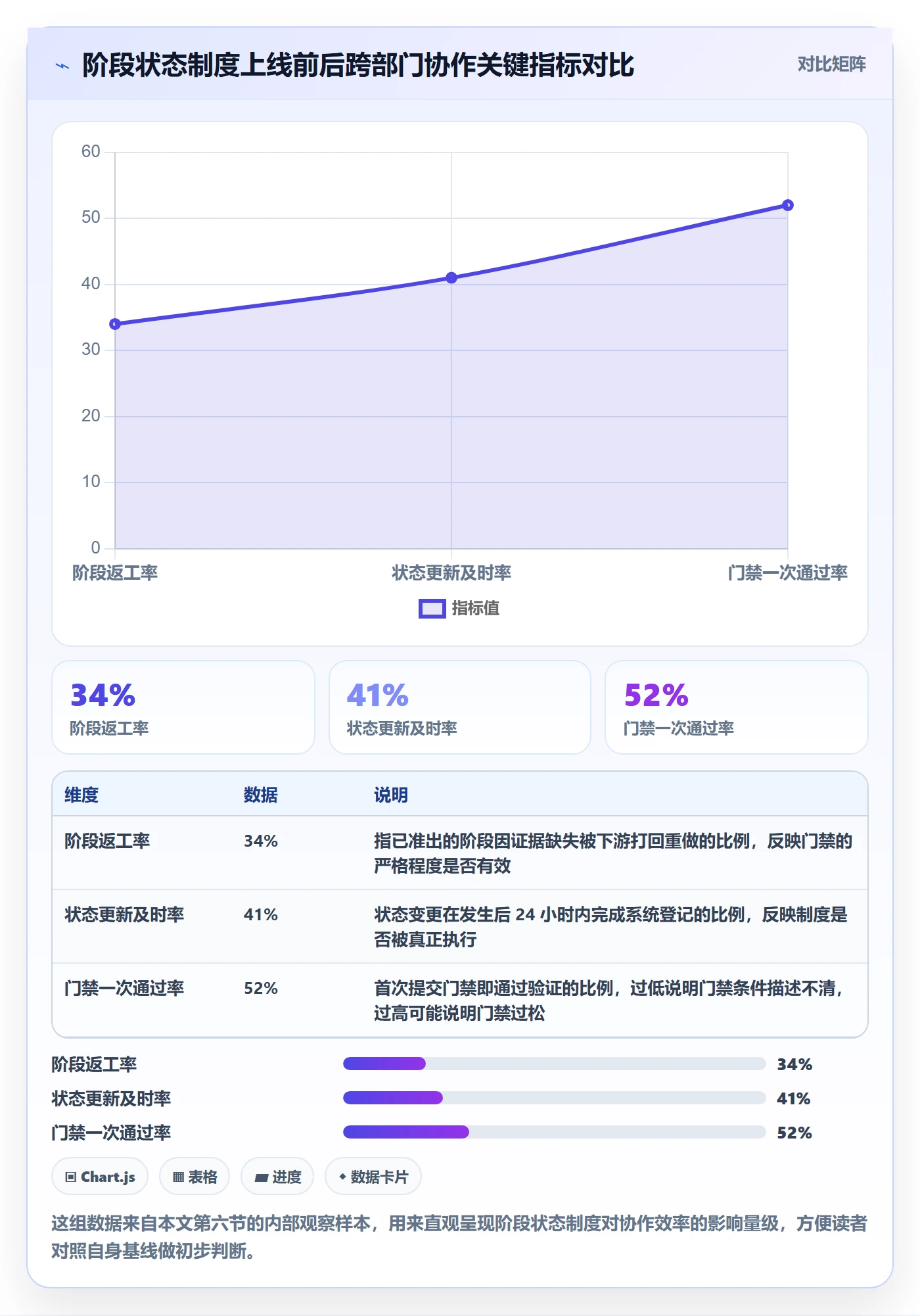
Task: Click the lightning icon beside the title
Action: 62,66
